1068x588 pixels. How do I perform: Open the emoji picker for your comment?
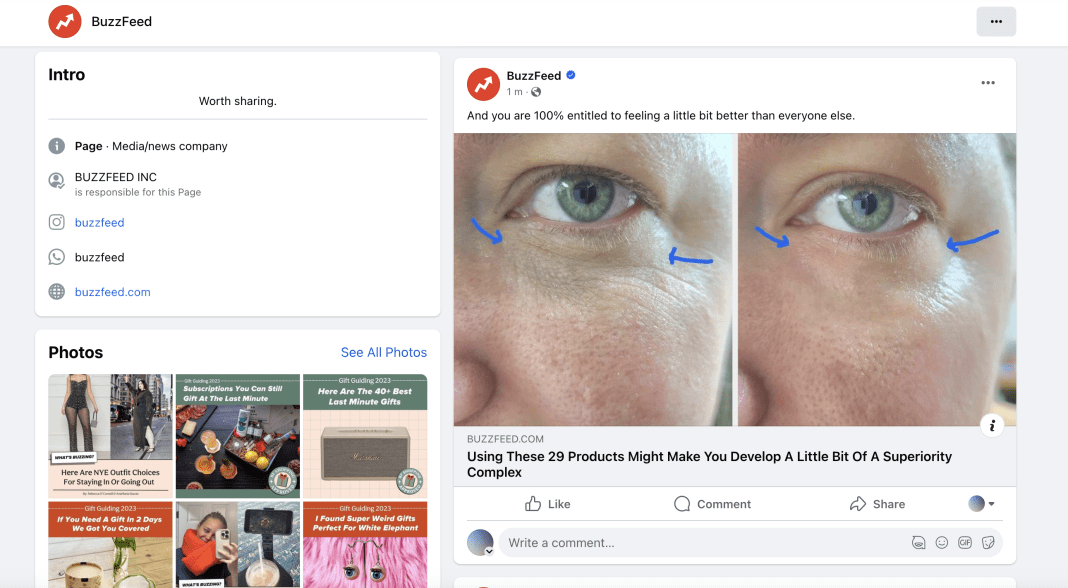coord(940,542)
